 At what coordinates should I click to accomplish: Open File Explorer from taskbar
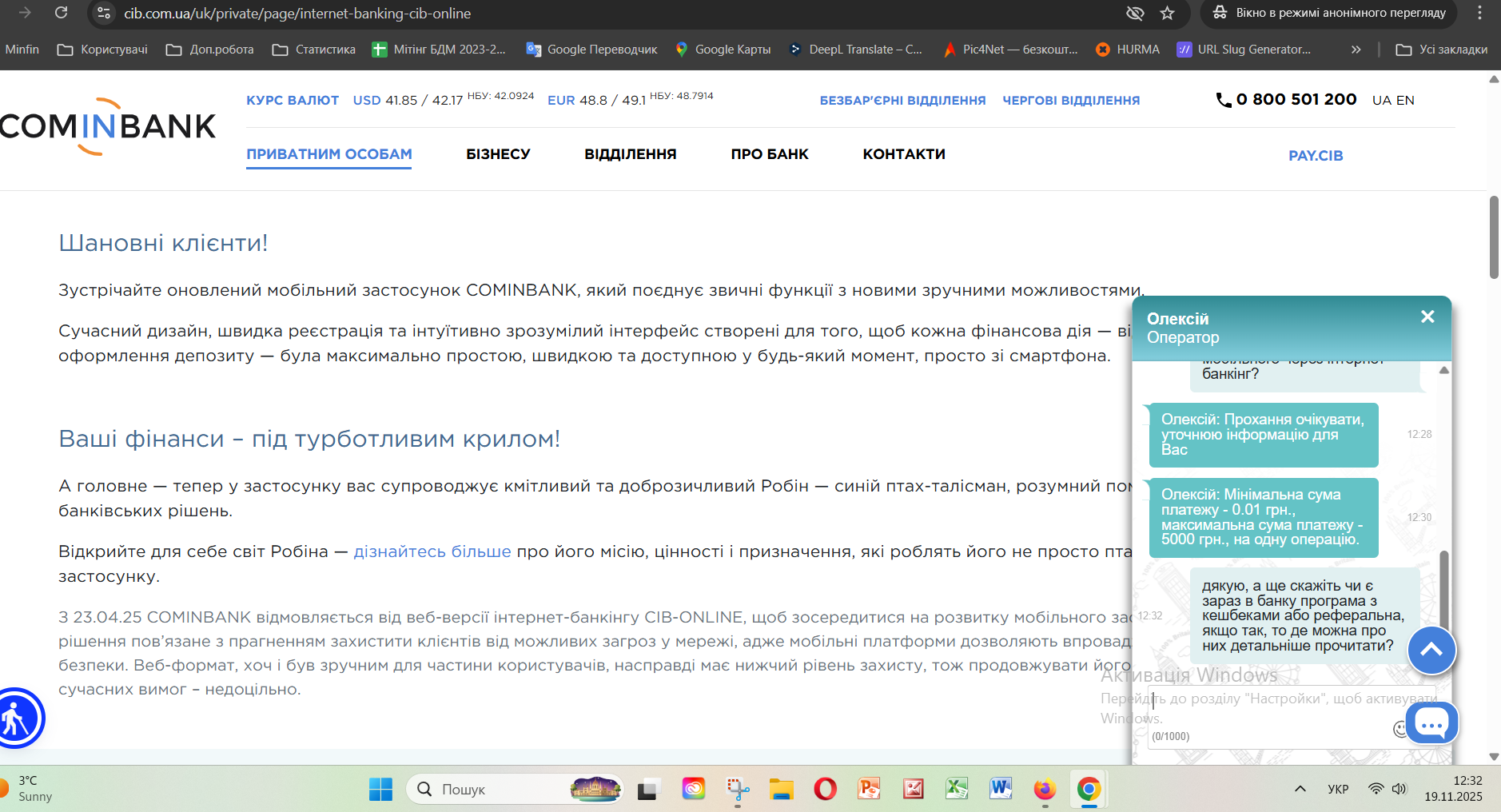781,790
